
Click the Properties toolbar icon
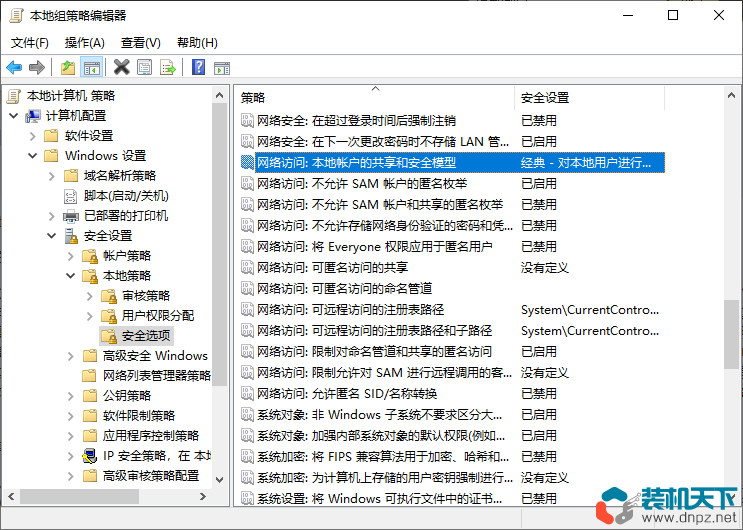145,68
